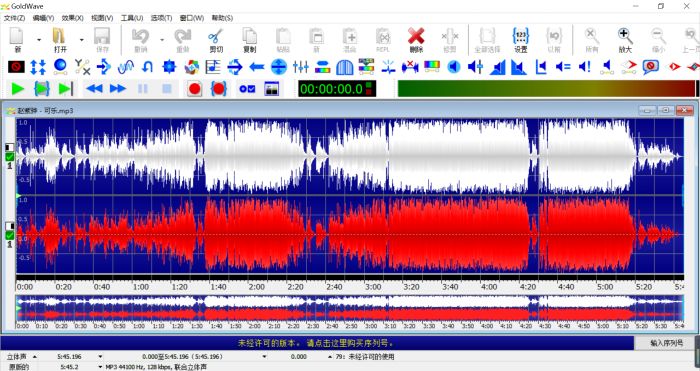Click the 3:00 mark on main timeline
700x371 pixels.
[372, 287]
